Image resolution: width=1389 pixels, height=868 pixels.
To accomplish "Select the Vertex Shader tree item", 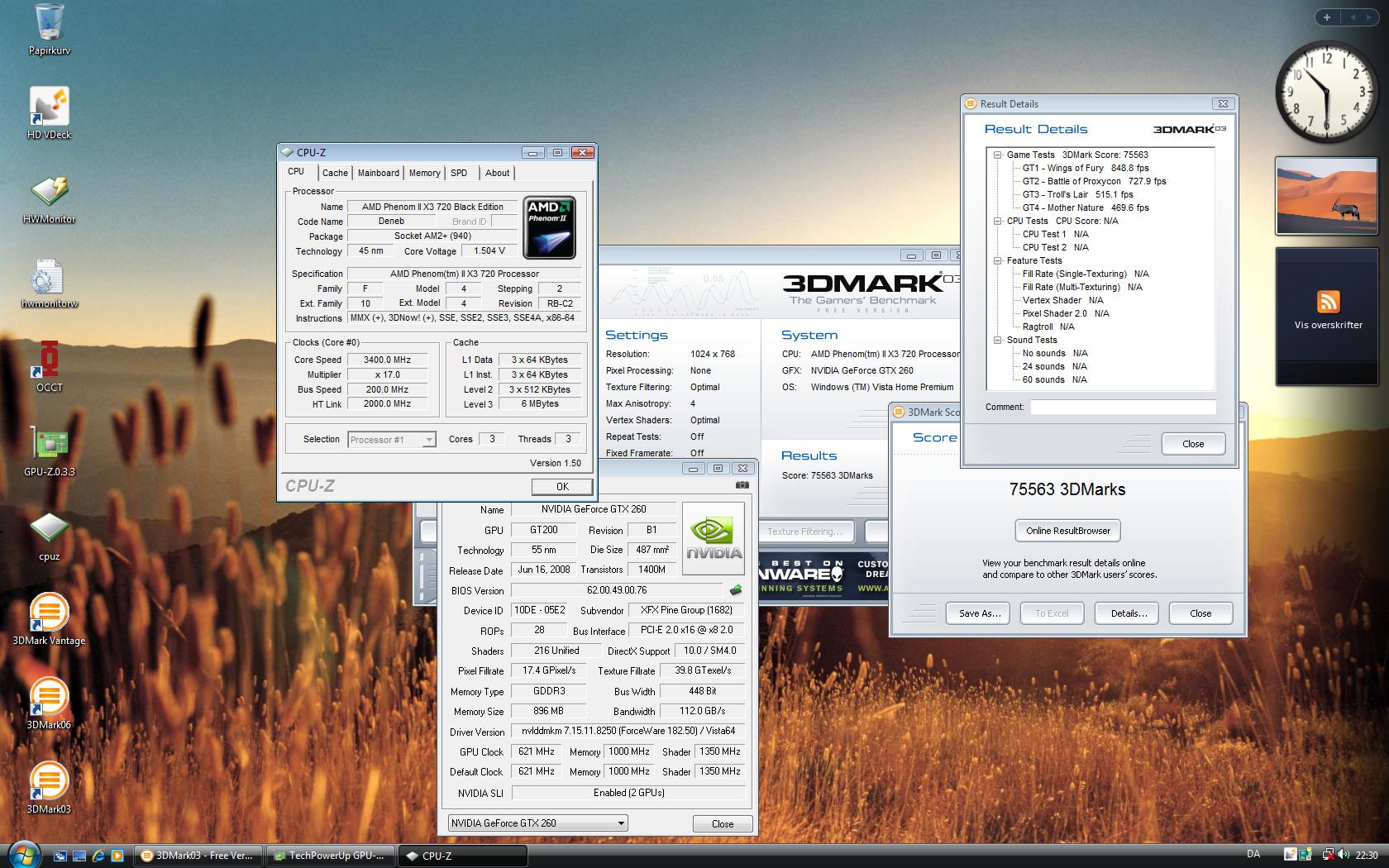I will click(1062, 300).
